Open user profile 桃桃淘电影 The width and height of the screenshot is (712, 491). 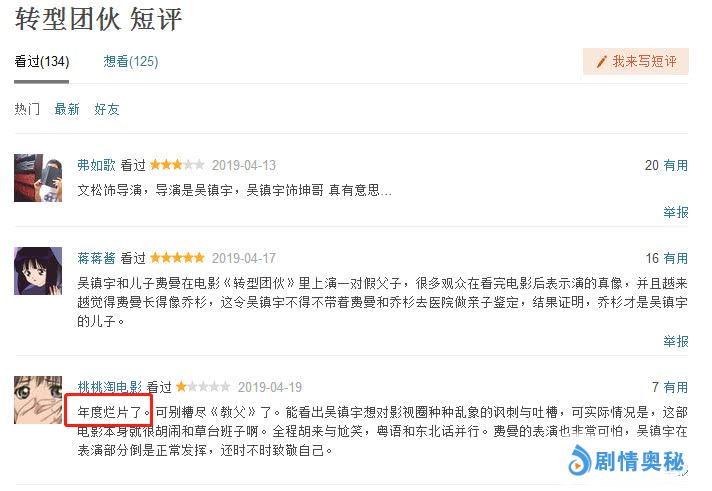109,387
